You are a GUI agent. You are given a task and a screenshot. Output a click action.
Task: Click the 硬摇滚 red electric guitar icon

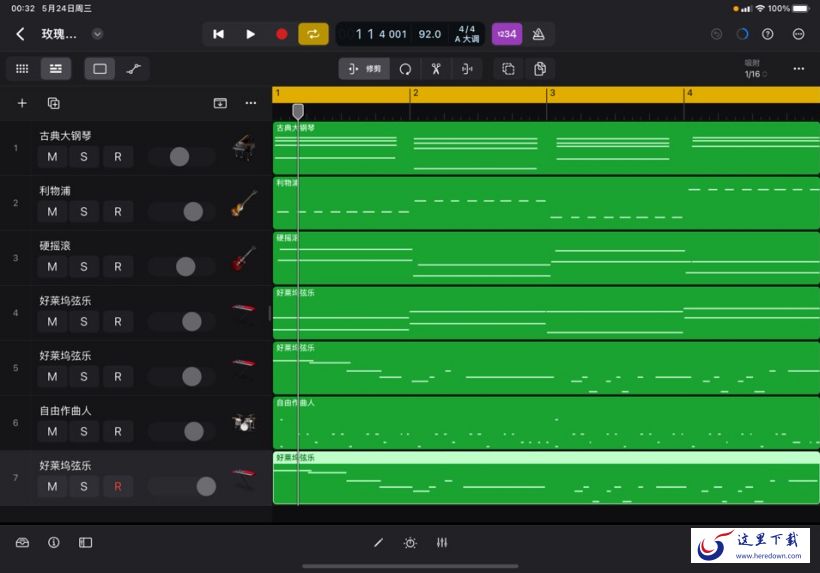[x=244, y=258]
